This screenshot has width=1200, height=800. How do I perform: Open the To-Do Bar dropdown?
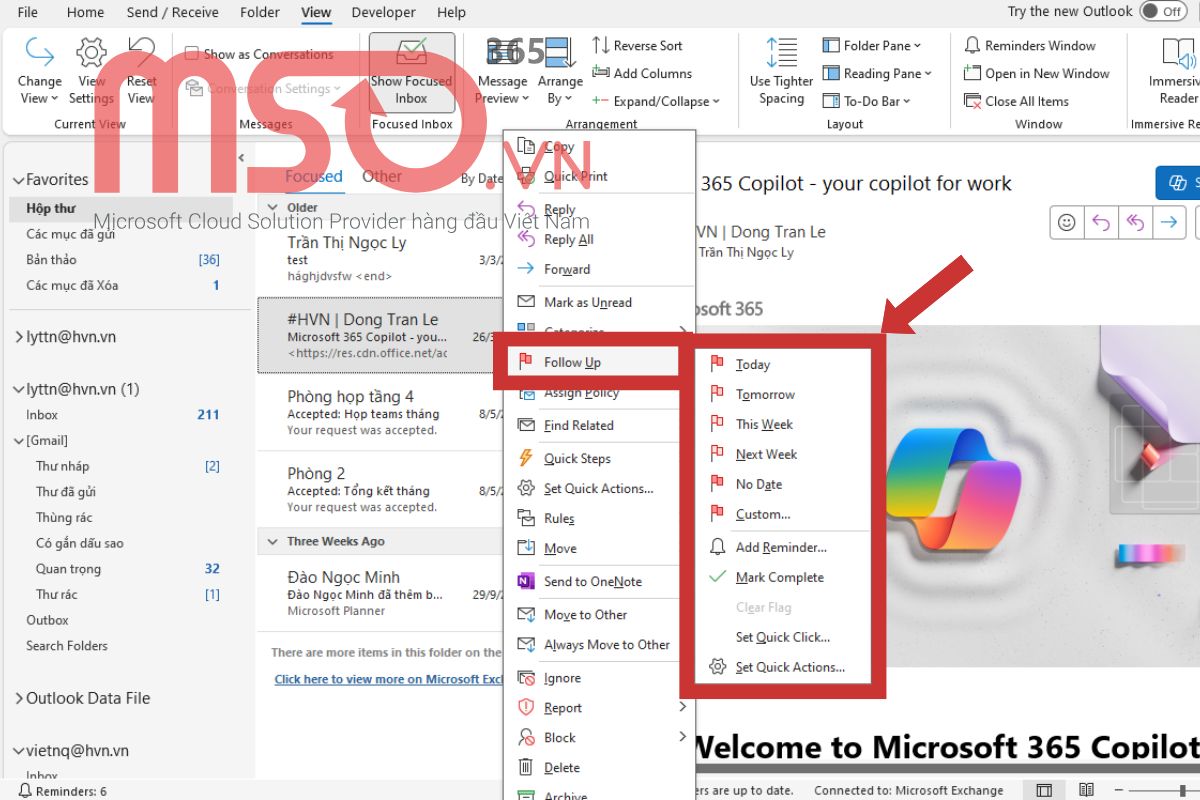pos(866,101)
